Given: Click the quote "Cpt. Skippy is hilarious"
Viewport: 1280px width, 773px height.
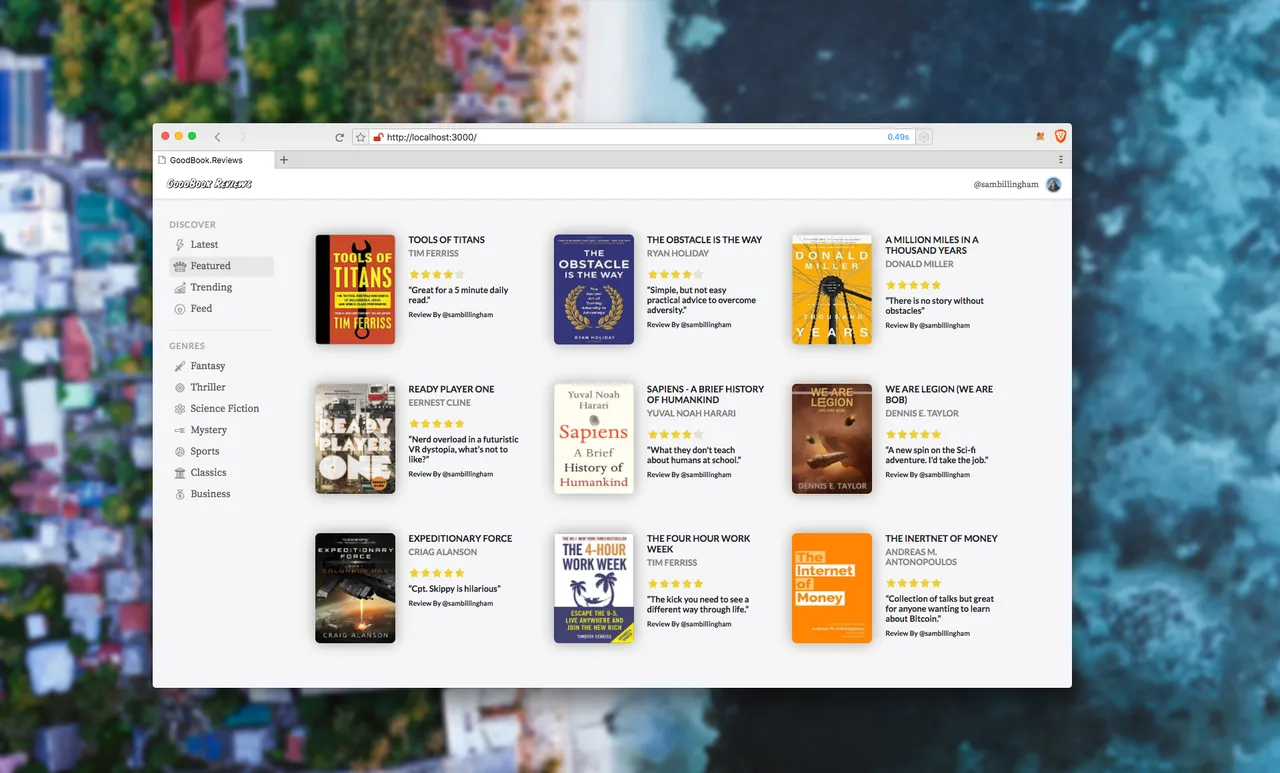Looking at the screenshot, I should pyautogui.click(x=454, y=589).
